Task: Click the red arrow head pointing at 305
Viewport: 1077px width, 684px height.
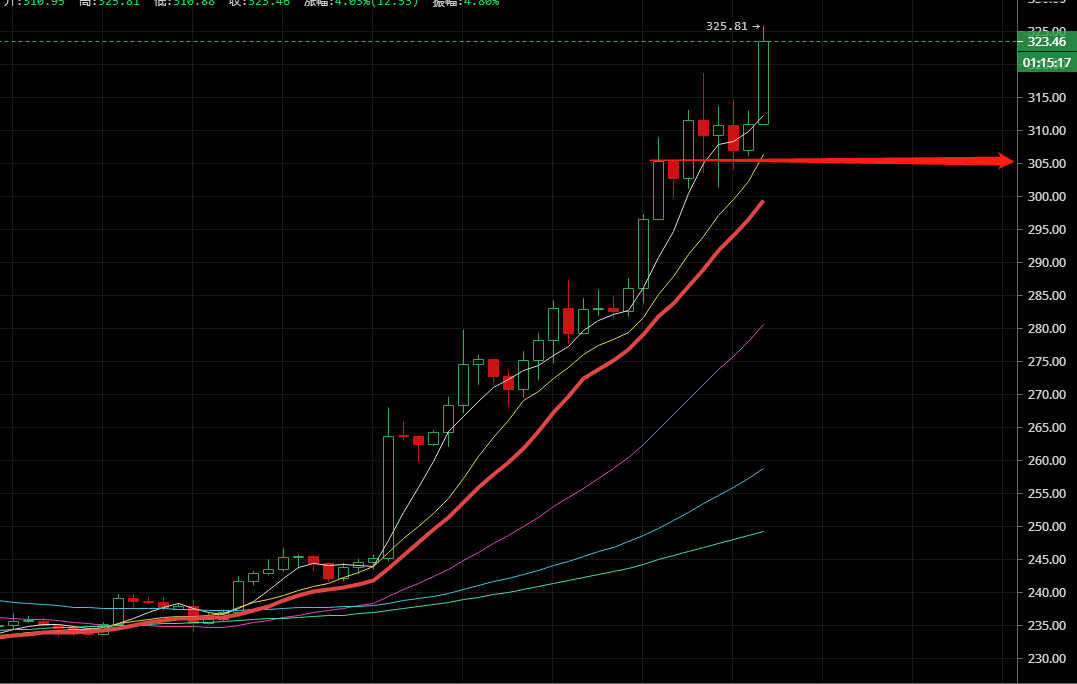Action: (x=1004, y=161)
